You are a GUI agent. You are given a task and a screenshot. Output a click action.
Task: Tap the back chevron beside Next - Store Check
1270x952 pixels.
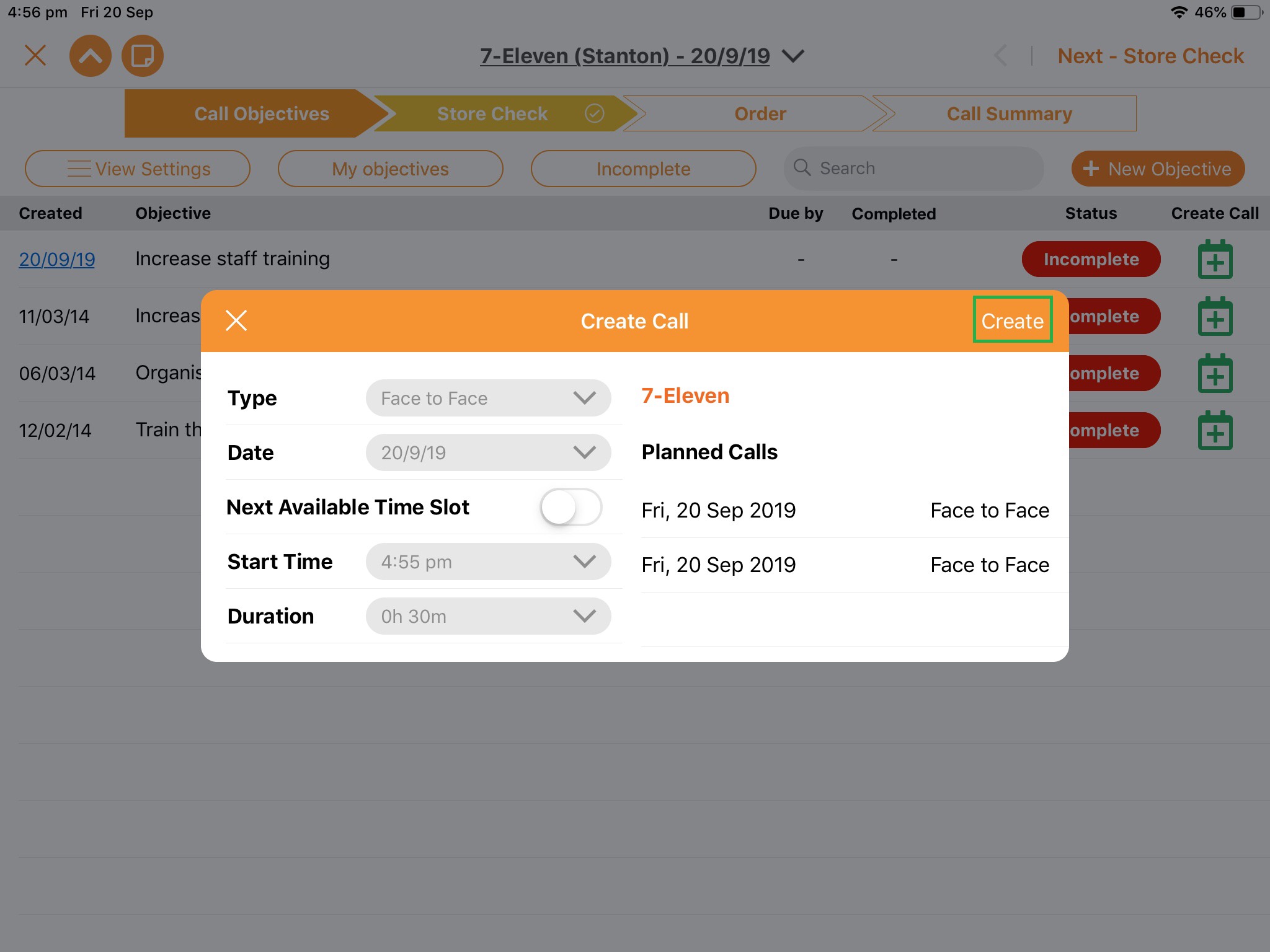[x=1000, y=56]
